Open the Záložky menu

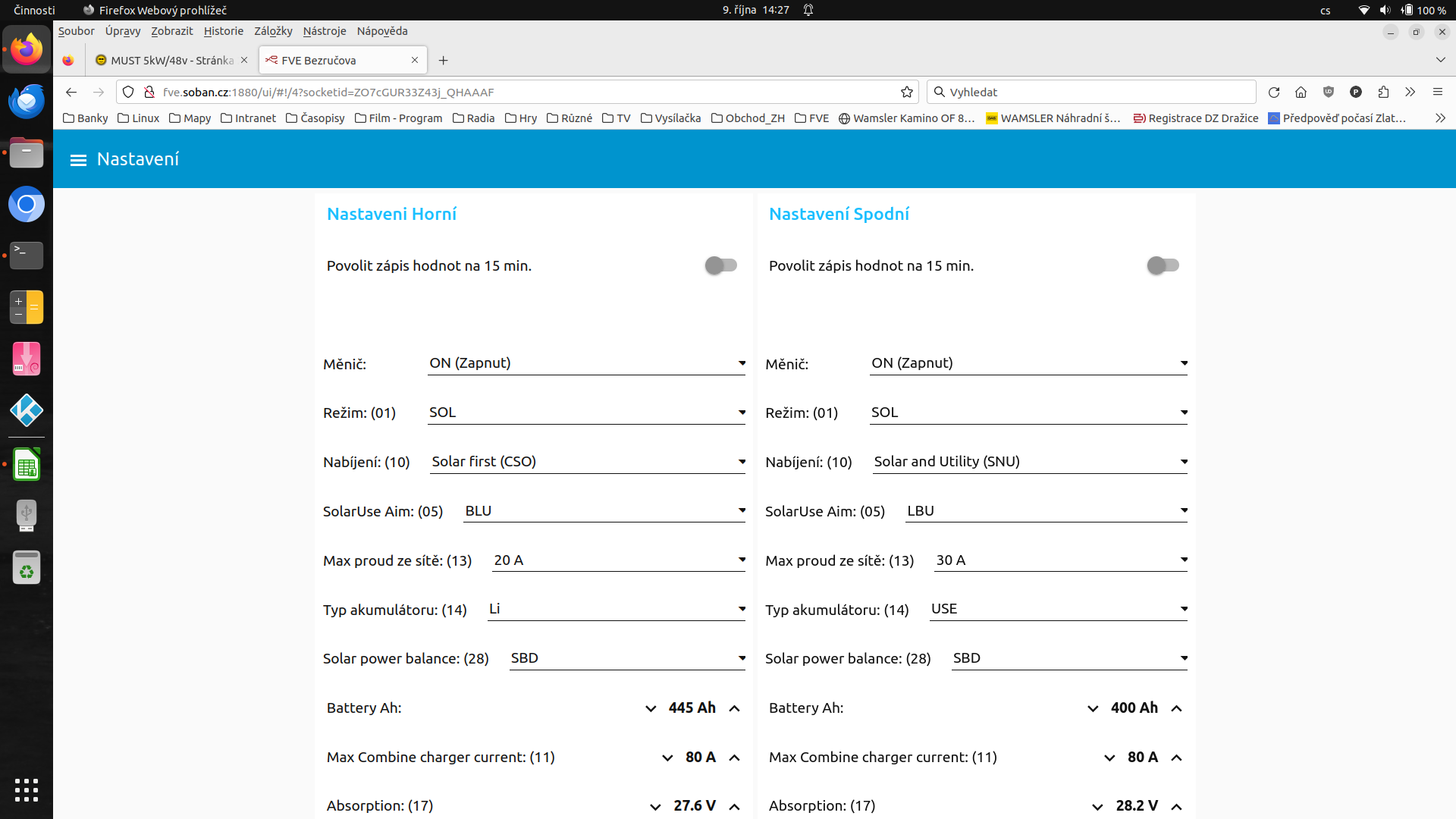273,31
